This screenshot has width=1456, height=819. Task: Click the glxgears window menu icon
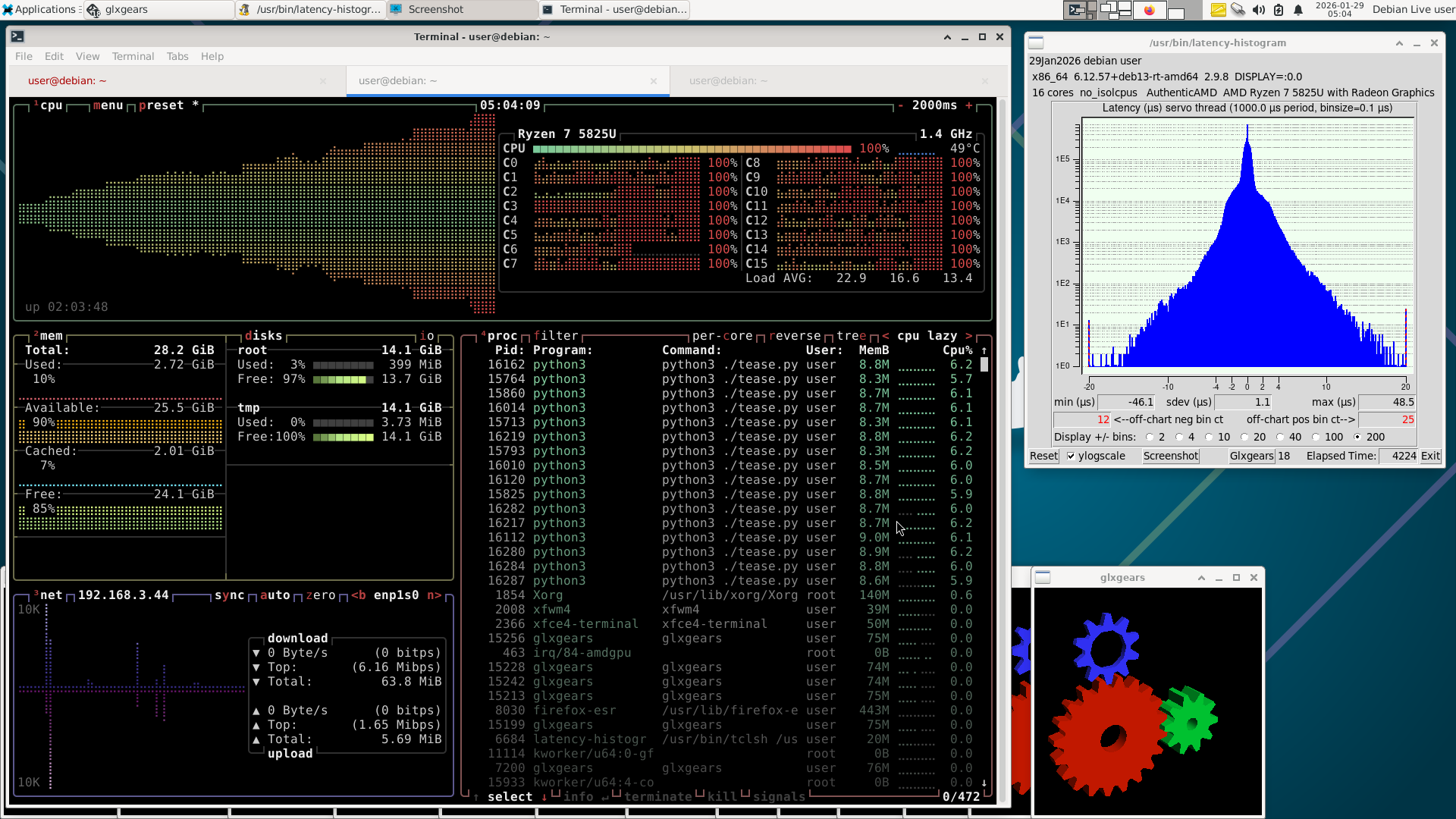(x=1043, y=578)
